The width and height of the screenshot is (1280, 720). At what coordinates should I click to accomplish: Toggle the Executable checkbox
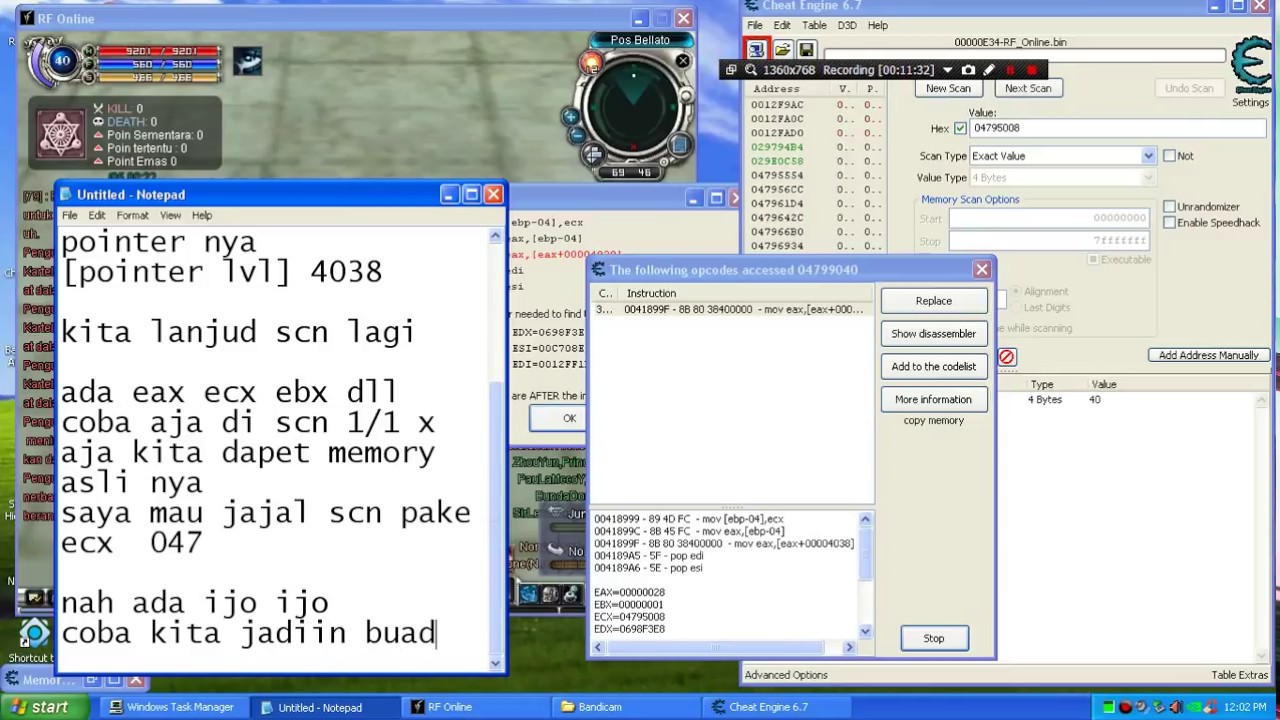tap(1093, 260)
